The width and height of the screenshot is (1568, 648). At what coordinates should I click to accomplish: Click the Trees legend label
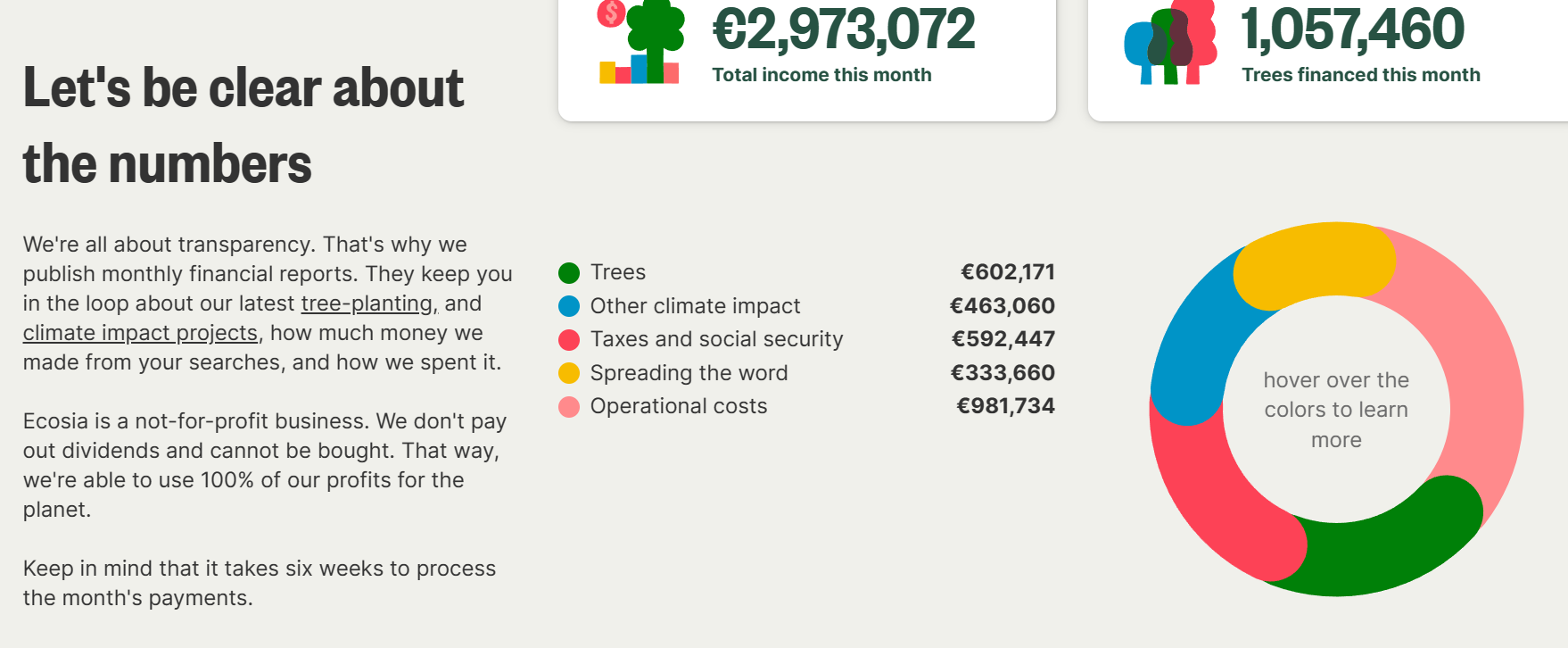(617, 272)
